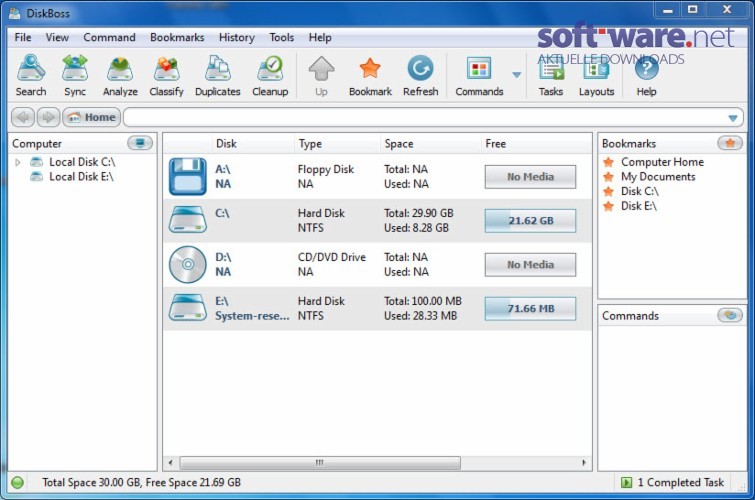Click the A:\ No Media indicator
Screen dimensions: 755x500
click(530, 177)
